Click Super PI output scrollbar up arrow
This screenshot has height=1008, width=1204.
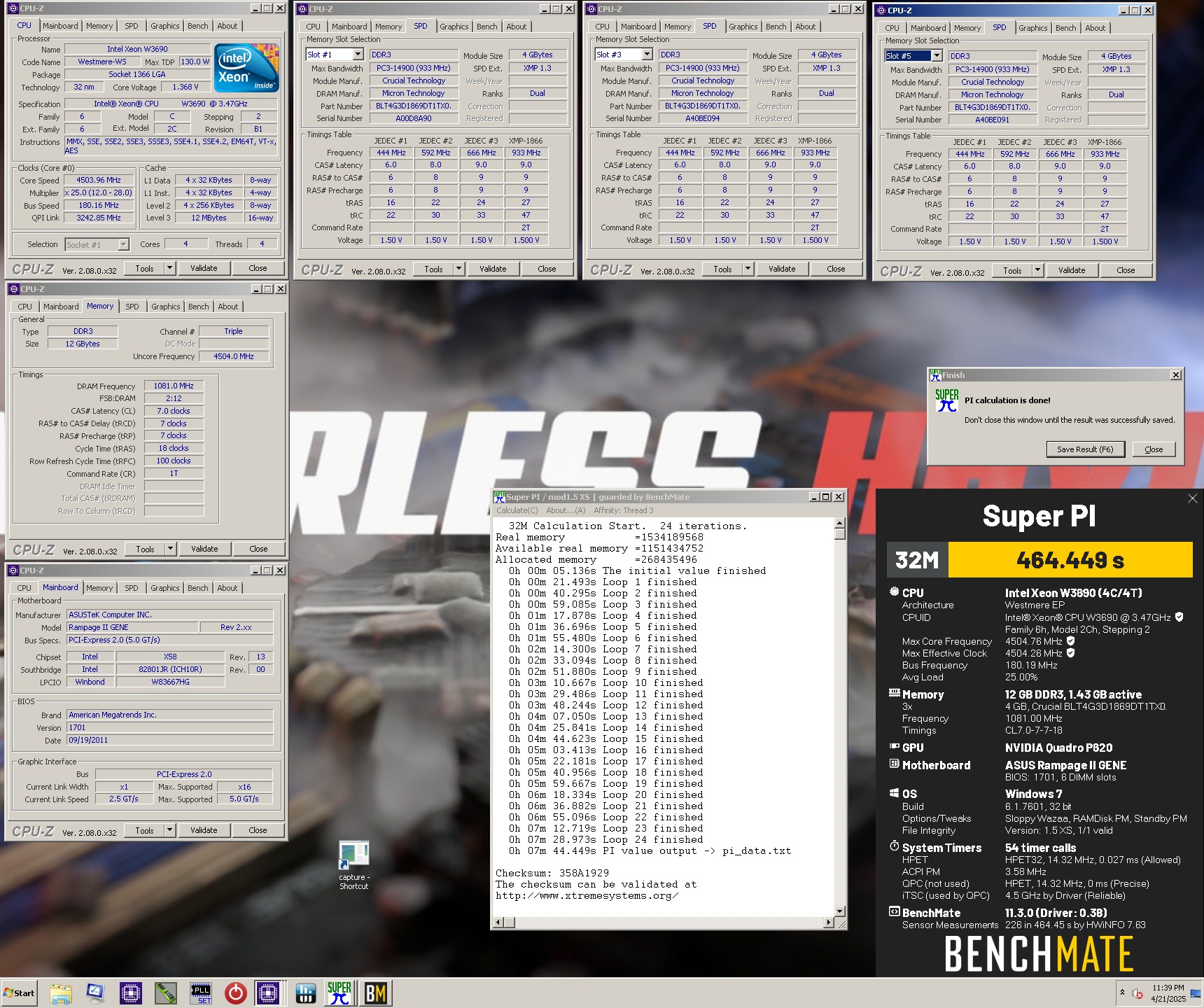840,523
